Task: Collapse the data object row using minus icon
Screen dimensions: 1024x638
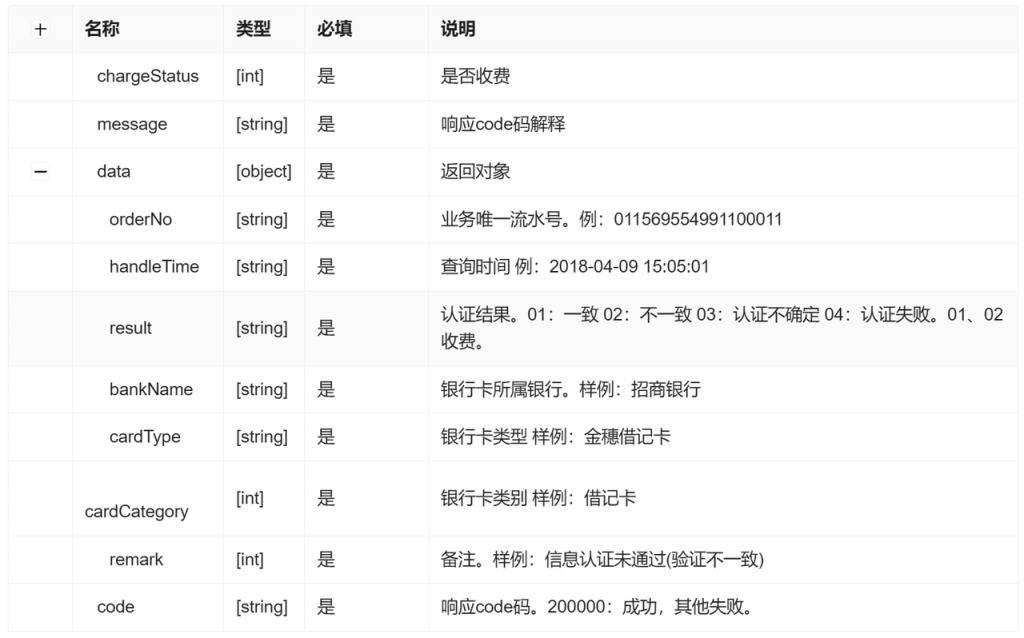Action: tap(40, 172)
